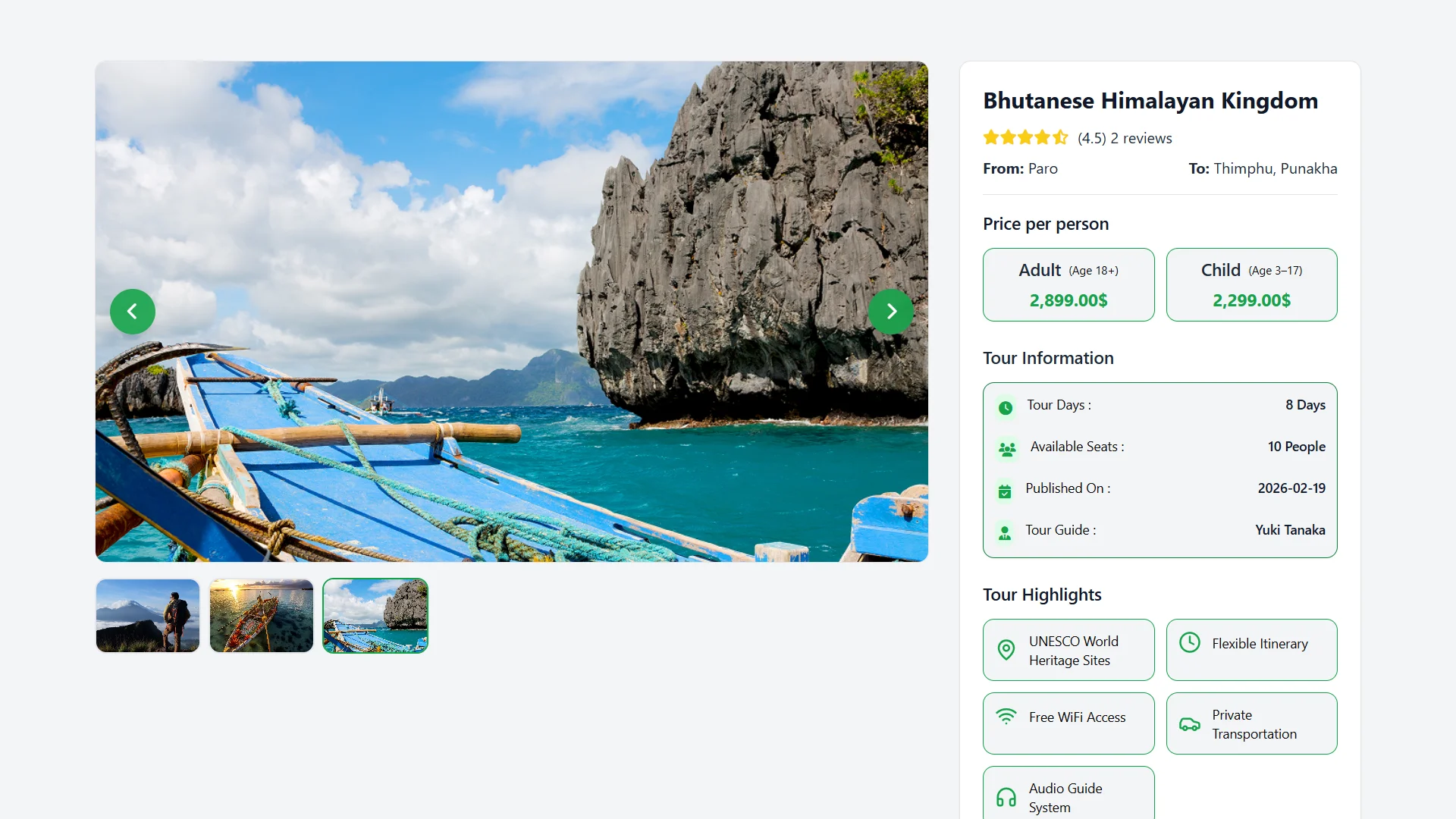This screenshot has width=1456, height=819.
Task: Show previous photo with left arrow
Action: tap(133, 312)
